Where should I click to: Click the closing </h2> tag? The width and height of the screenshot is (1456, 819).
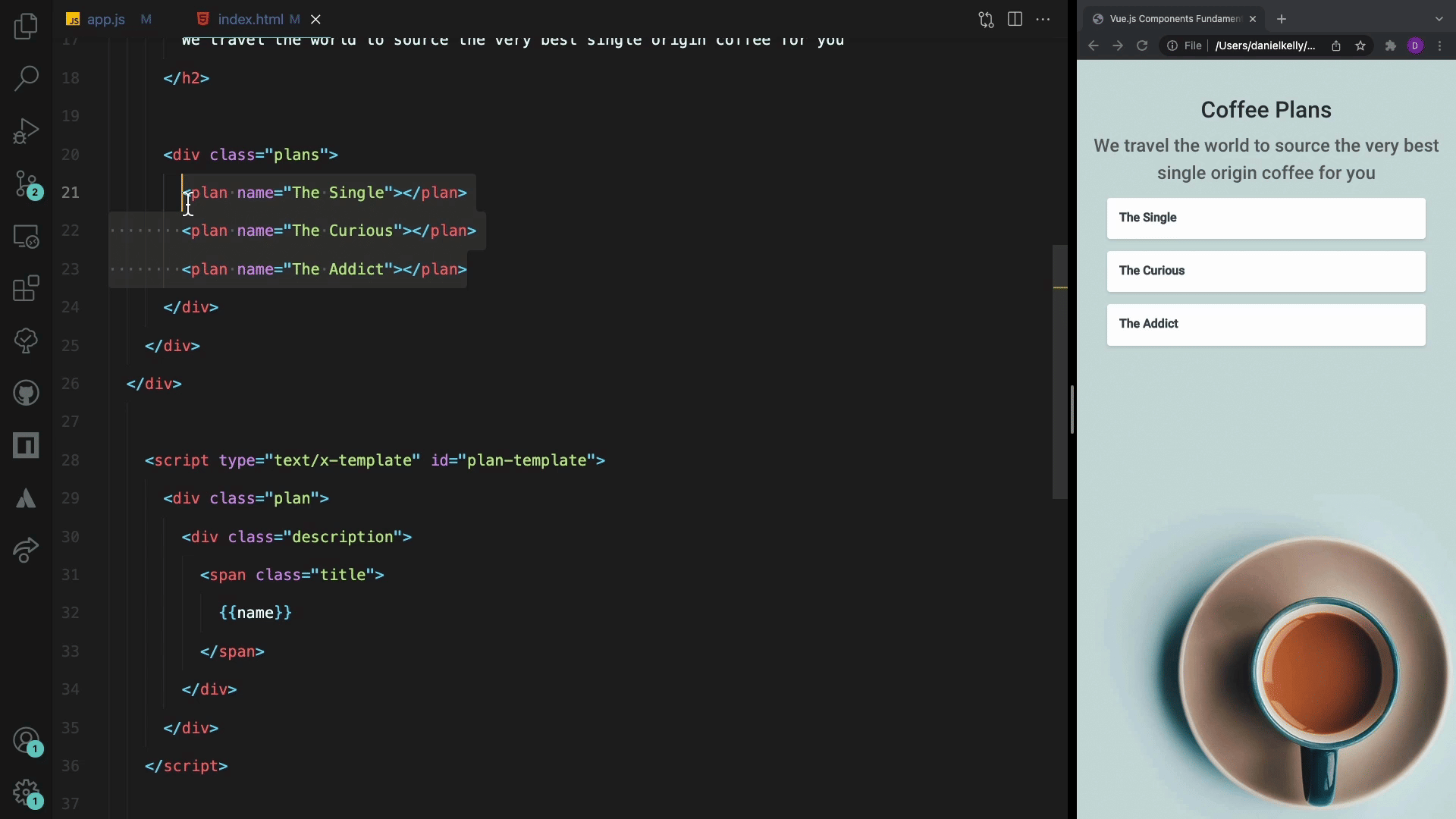187,78
